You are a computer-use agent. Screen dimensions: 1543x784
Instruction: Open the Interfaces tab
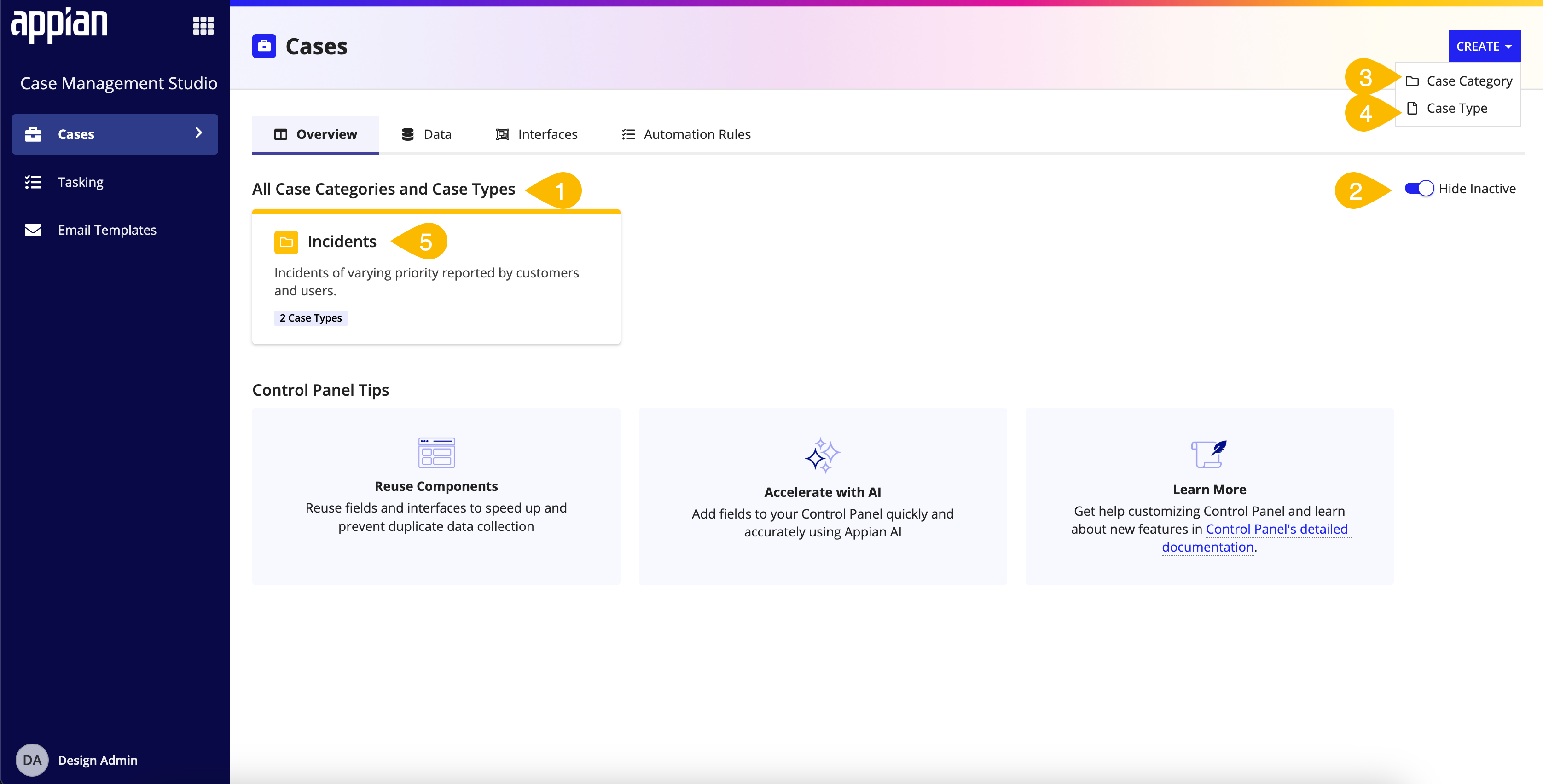537,134
